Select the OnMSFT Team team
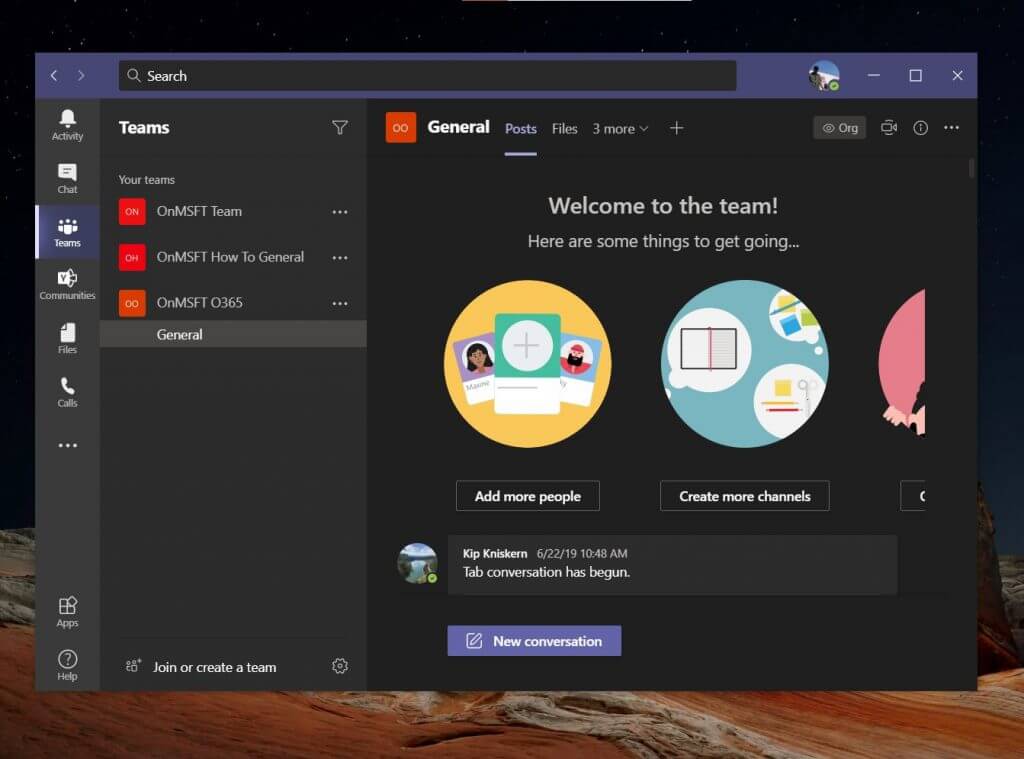This screenshot has width=1024, height=759. 232,212
